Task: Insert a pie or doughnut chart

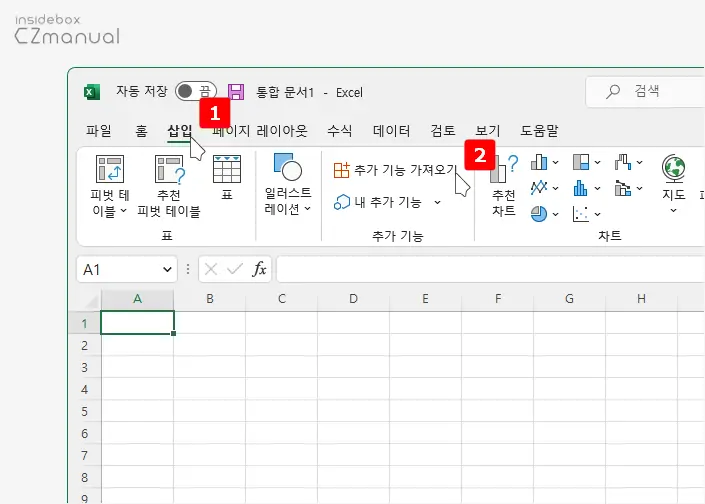Action: [539, 214]
